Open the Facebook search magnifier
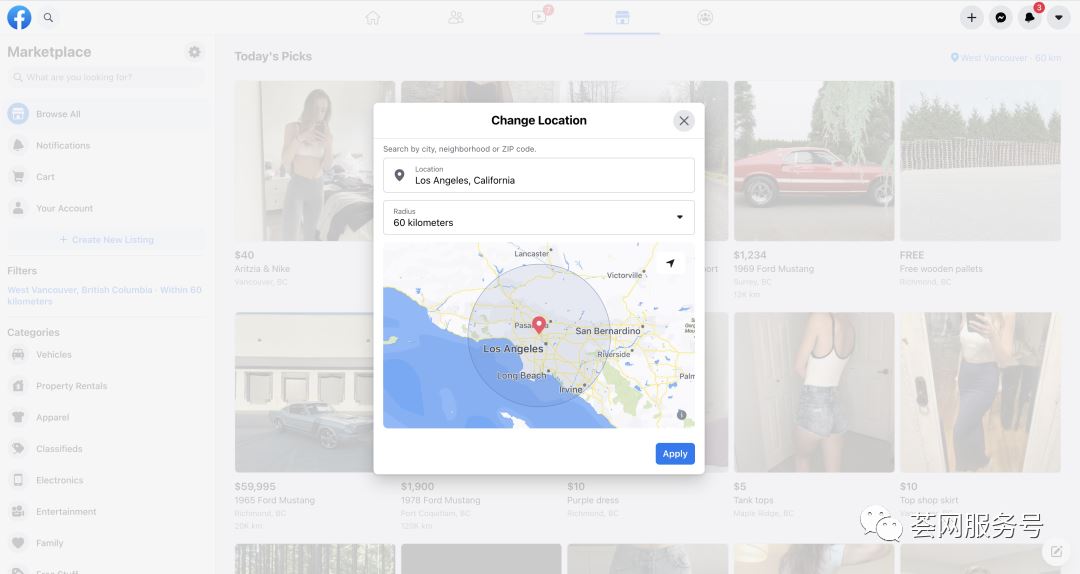The height and width of the screenshot is (574, 1080). pos(48,17)
